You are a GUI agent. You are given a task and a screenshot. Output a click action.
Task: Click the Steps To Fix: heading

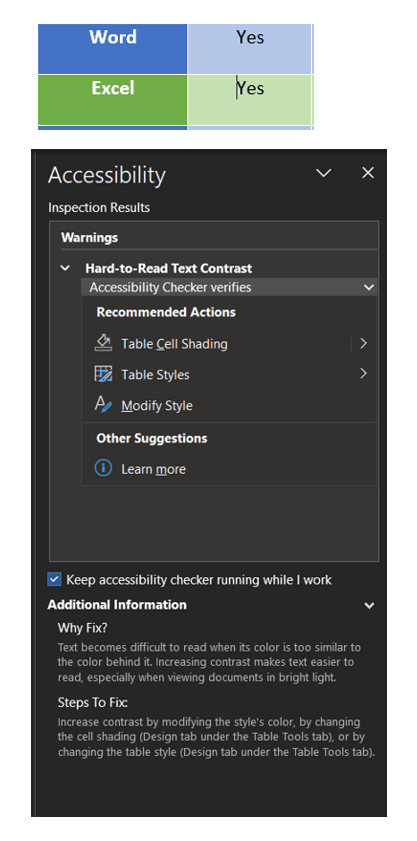point(93,703)
